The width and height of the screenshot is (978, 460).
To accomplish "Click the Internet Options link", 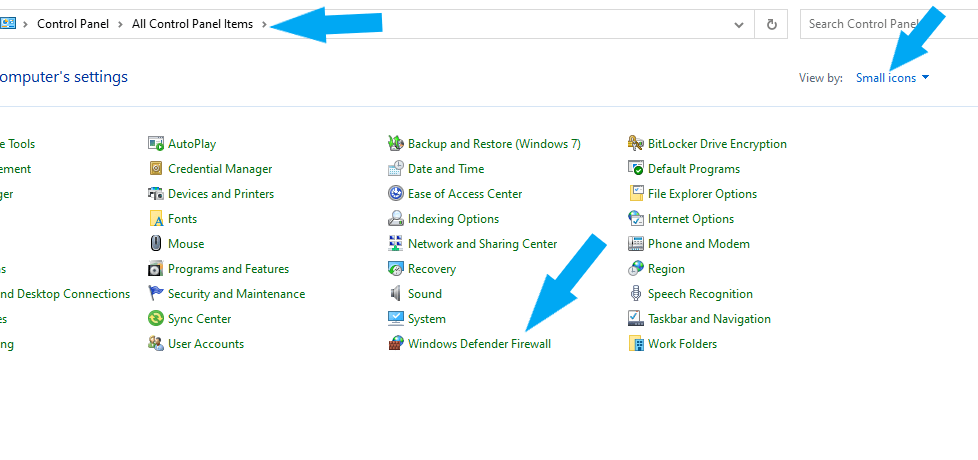I will 691,219.
